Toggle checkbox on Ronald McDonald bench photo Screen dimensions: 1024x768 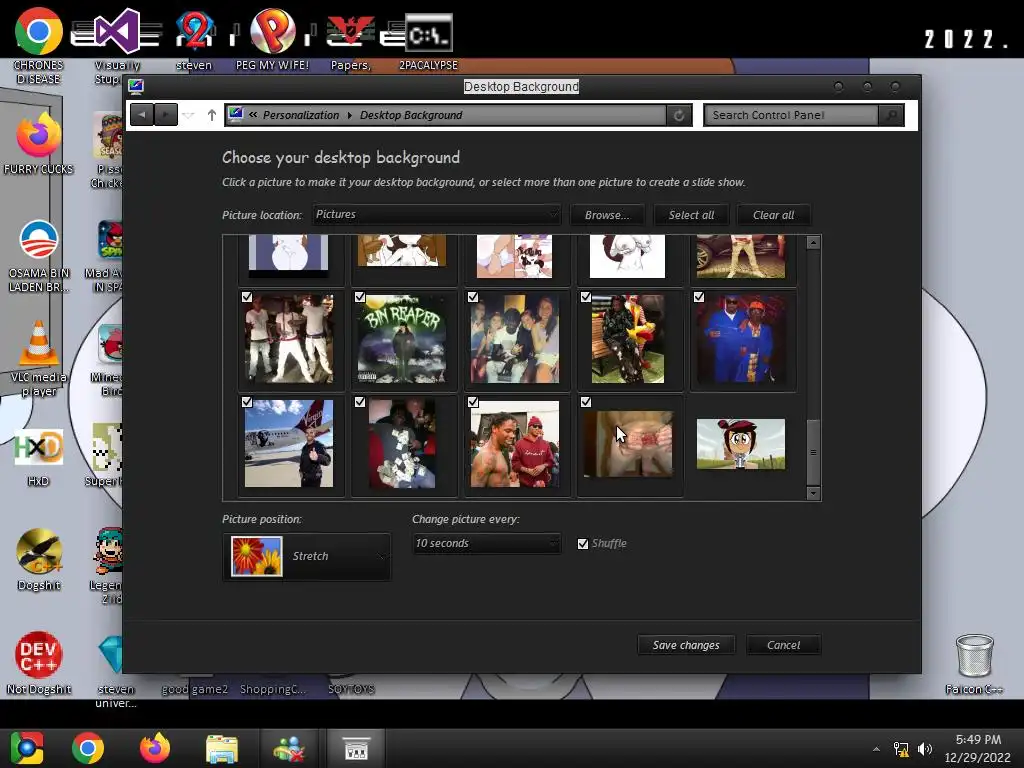586,297
